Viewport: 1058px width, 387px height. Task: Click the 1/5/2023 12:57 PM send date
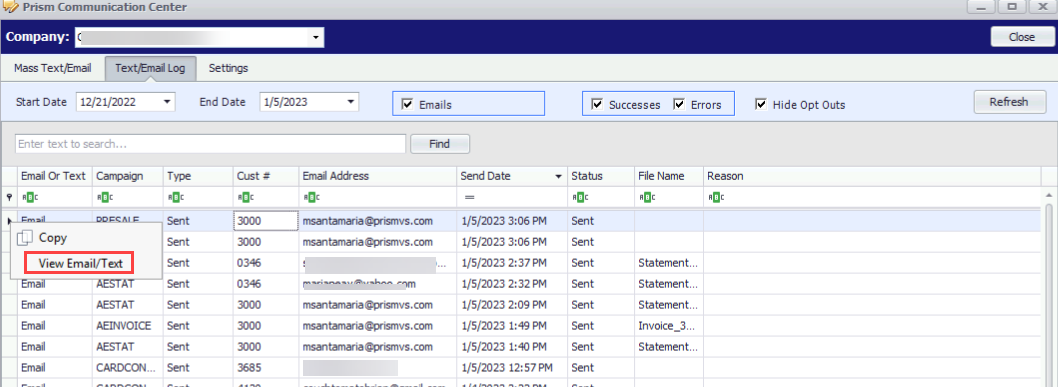[512, 367]
